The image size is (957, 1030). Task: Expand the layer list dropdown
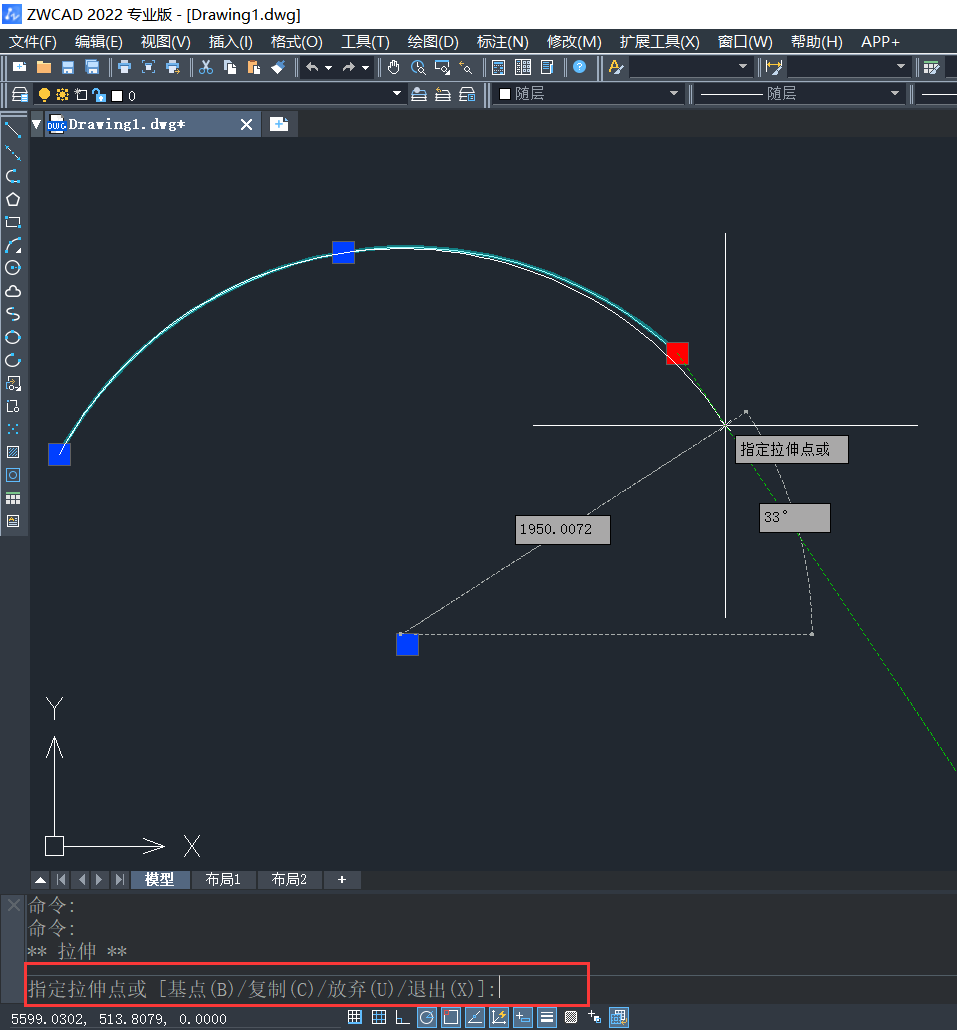tap(397, 94)
